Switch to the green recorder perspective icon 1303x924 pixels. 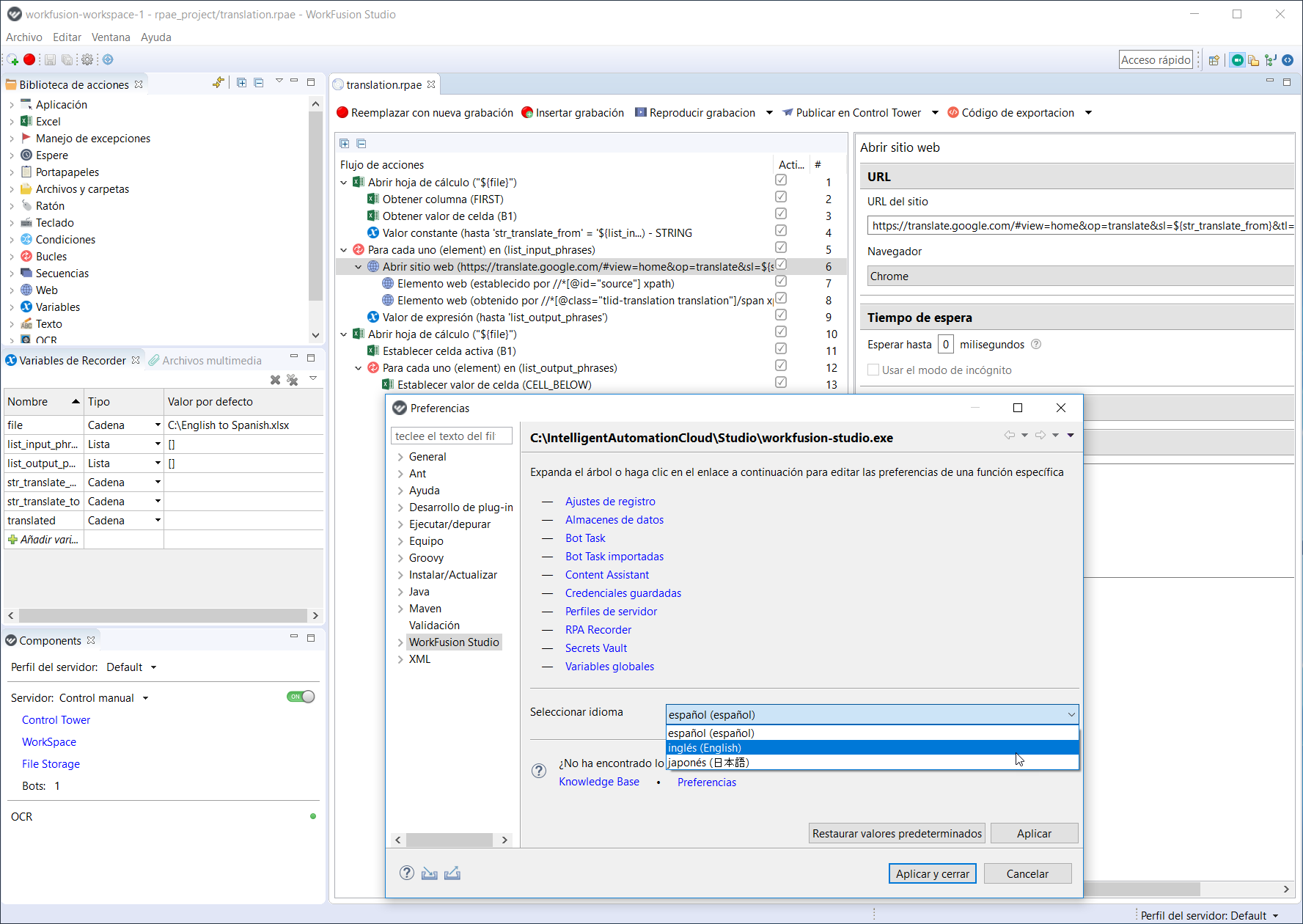(1238, 60)
